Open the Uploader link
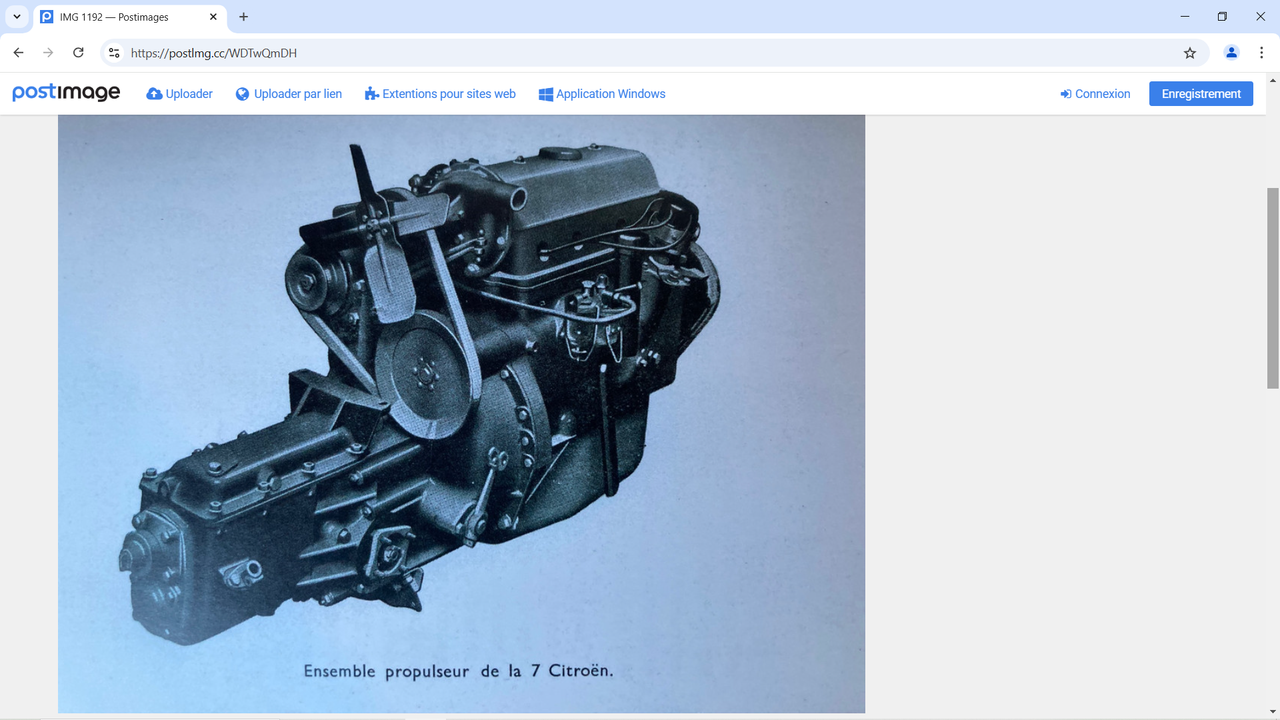This screenshot has width=1280, height=720. [x=180, y=94]
